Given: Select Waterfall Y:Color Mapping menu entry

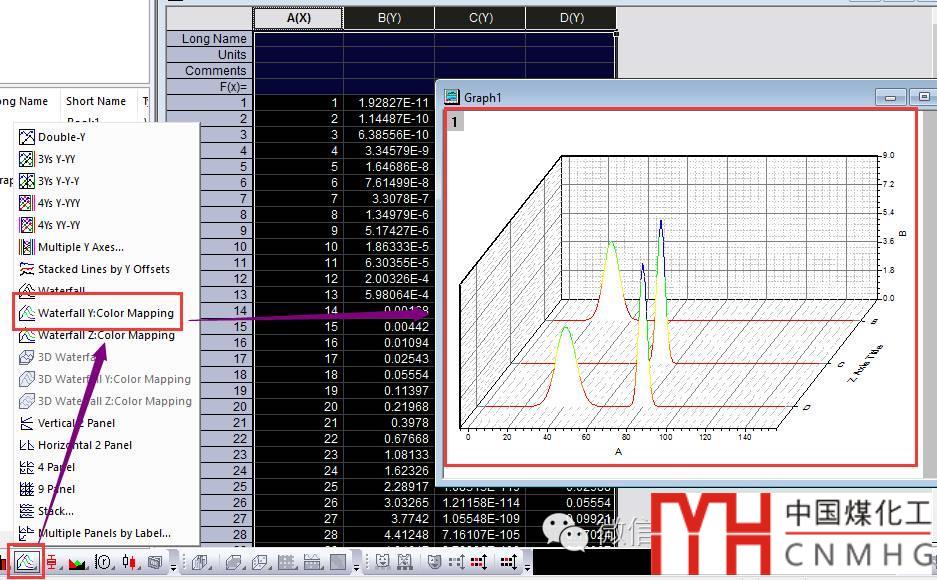Looking at the screenshot, I should click(x=105, y=313).
